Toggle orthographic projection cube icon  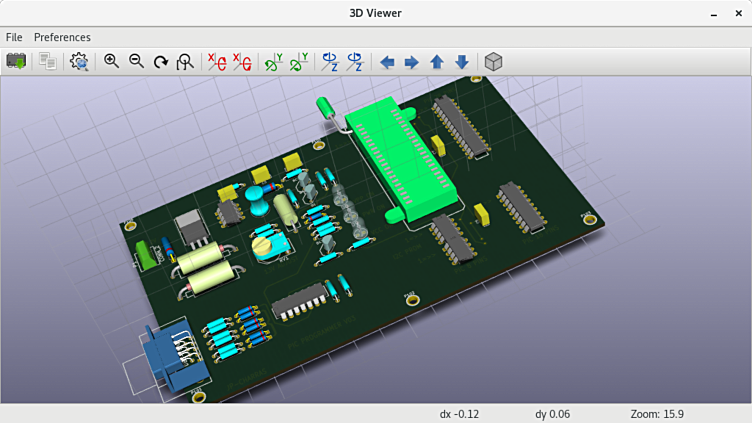pos(493,62)
